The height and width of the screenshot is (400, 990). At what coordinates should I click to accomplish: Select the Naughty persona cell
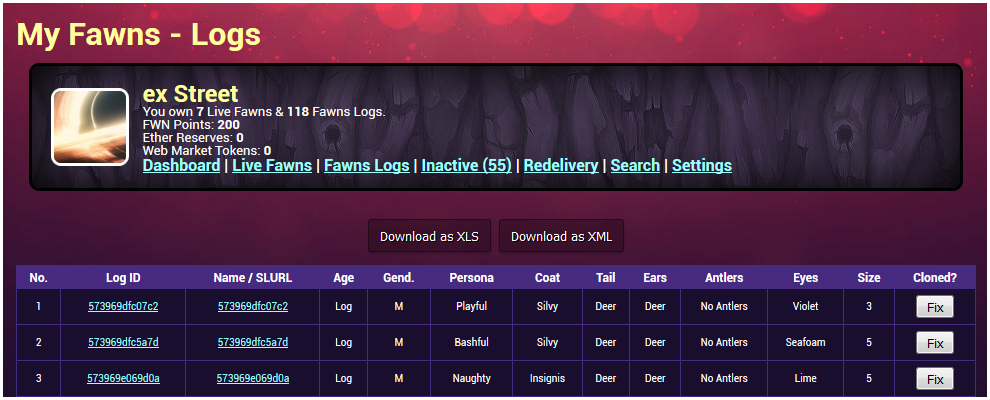(x=472, y=379)
